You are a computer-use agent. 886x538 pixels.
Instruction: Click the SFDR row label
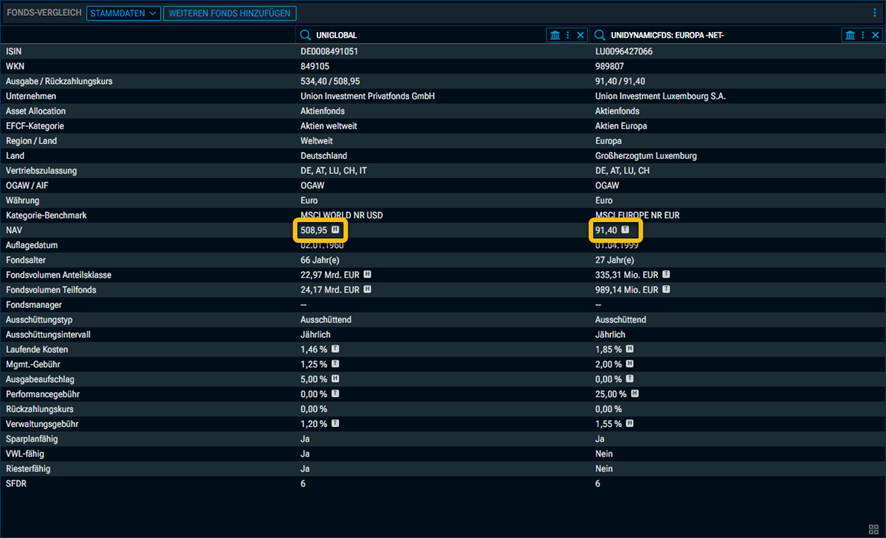[16, 484]
